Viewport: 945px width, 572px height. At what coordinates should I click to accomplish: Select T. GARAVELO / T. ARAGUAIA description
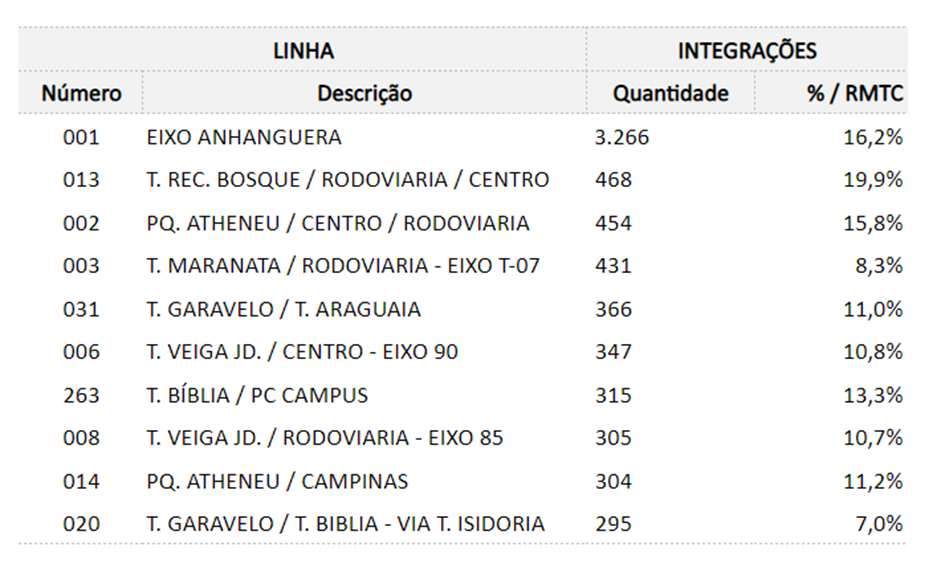point(284,309)
